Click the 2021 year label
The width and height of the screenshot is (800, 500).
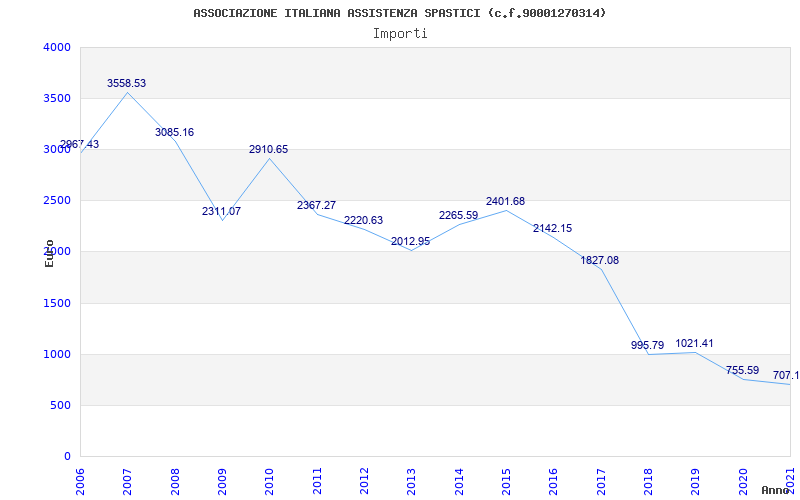coord(790,481)
